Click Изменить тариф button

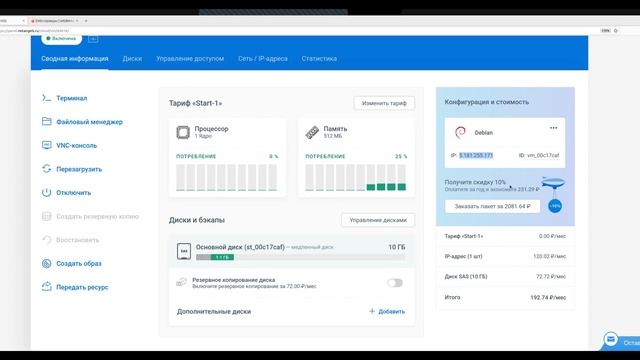pos(384,103)
